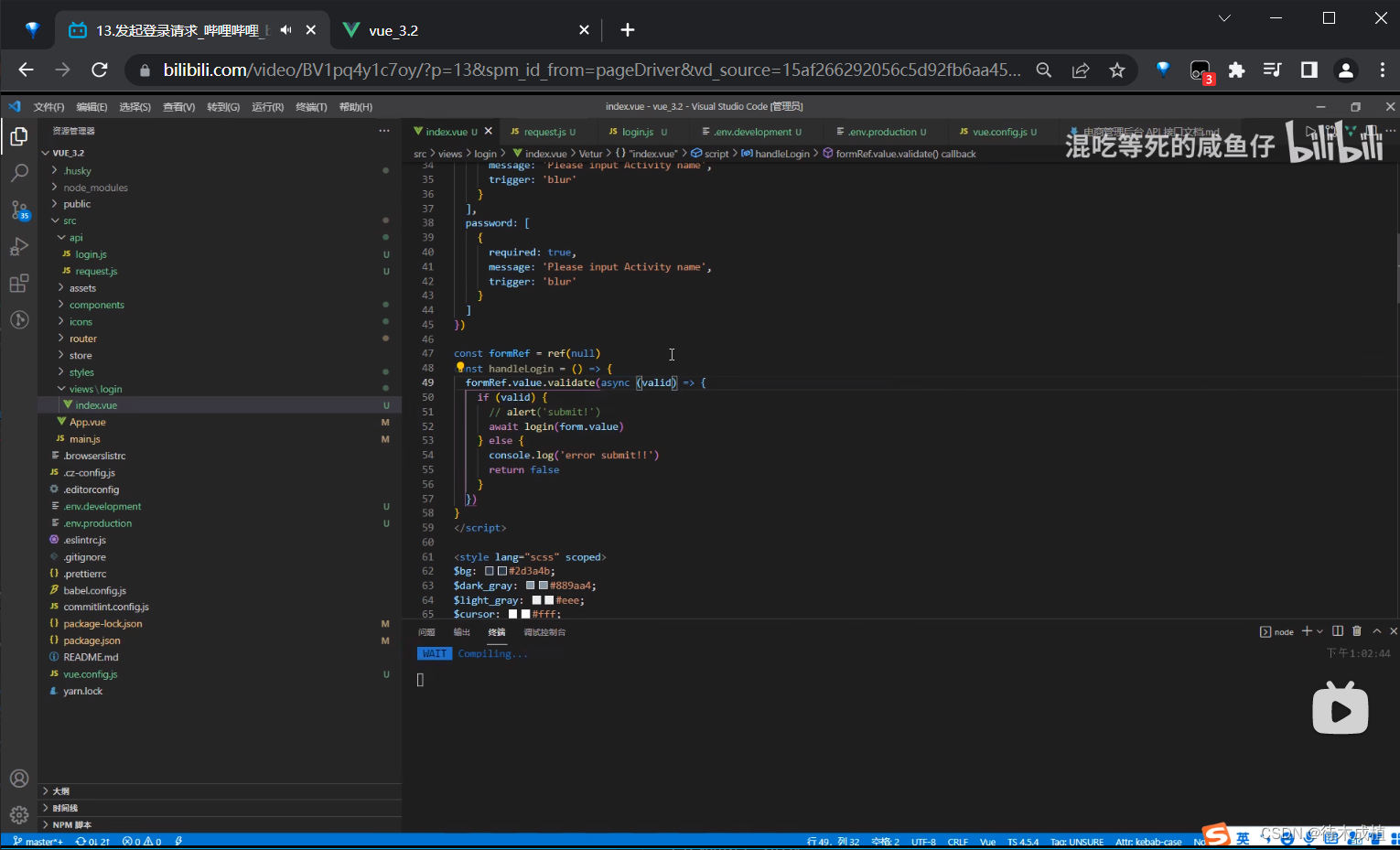Maximize the terminal panel with up chevron
The image size is (1400, 850).
pyautogui.click(x=1376, y=631)
